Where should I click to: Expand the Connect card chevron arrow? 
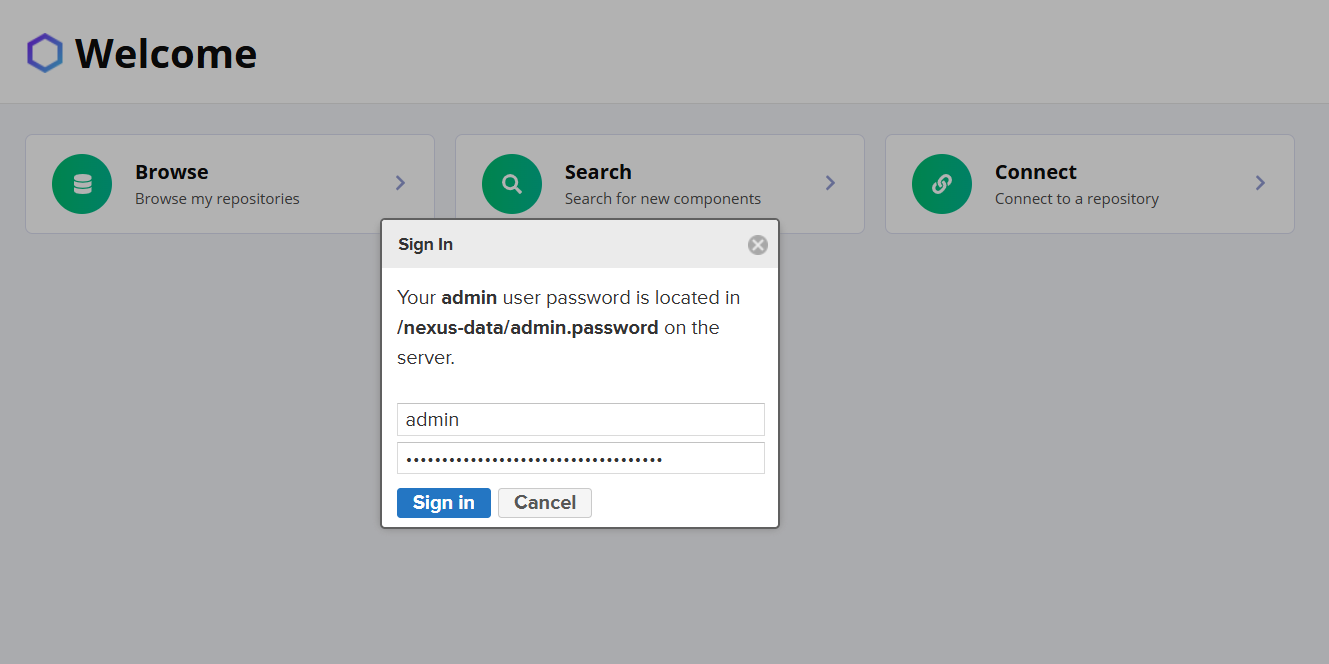click(1260, 183)
